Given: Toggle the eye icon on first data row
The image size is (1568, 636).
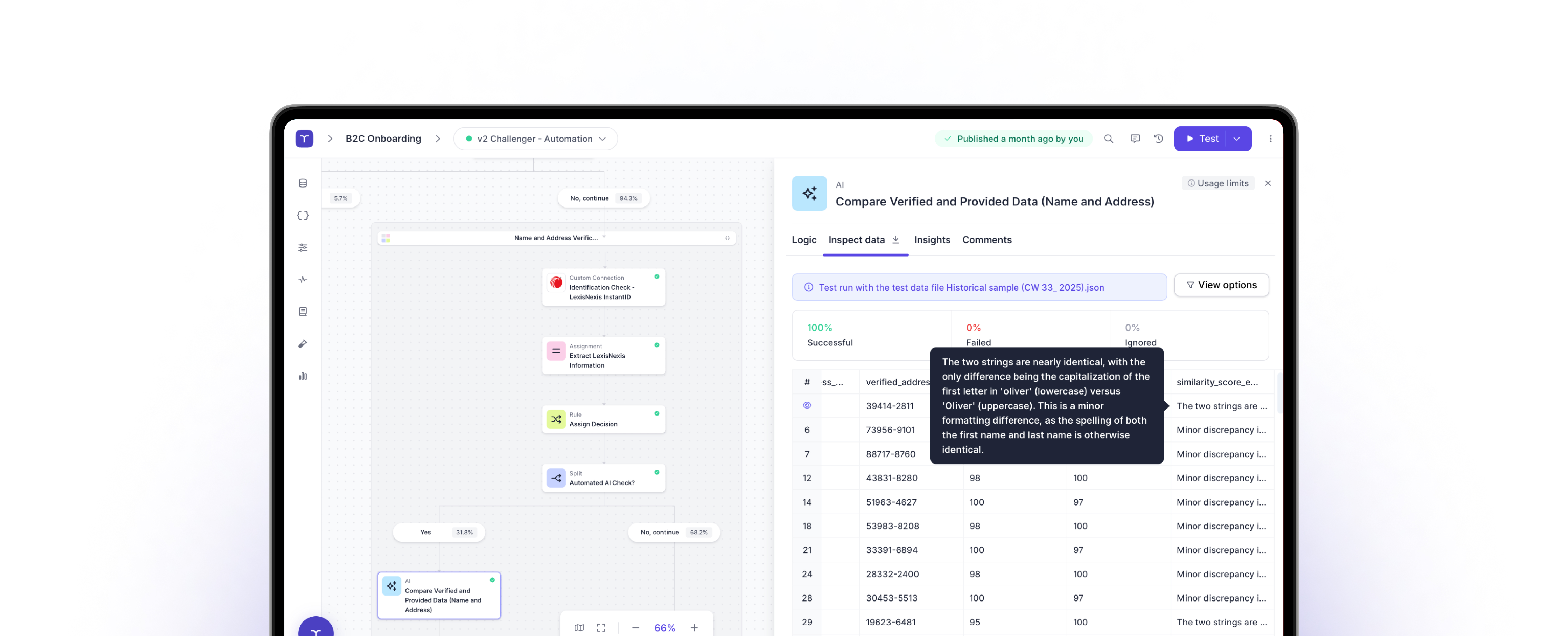Looking at the screenshot, I should 807,406.
